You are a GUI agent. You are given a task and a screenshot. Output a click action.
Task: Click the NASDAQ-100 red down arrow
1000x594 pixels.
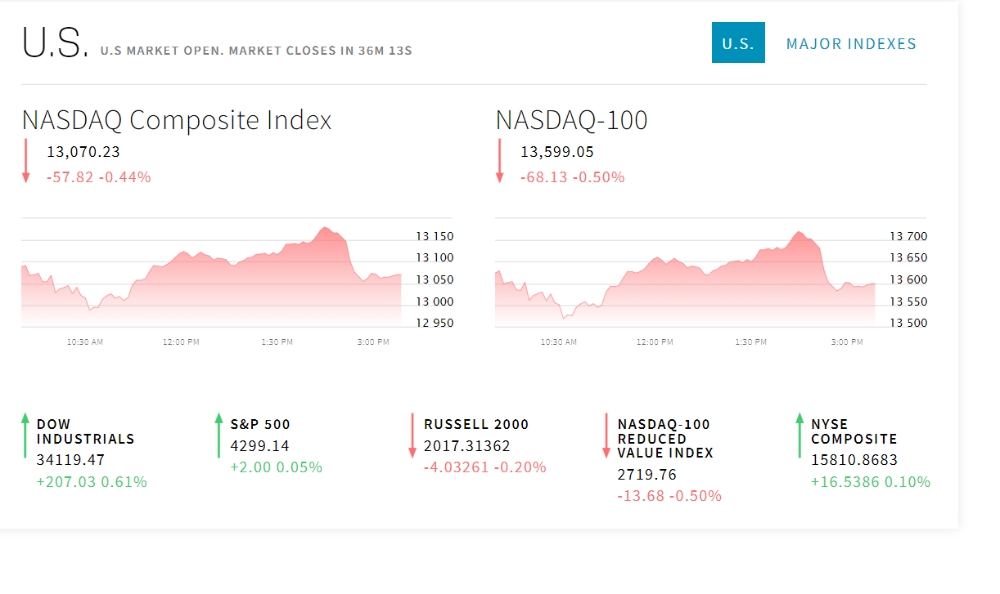tap(499, 161)
